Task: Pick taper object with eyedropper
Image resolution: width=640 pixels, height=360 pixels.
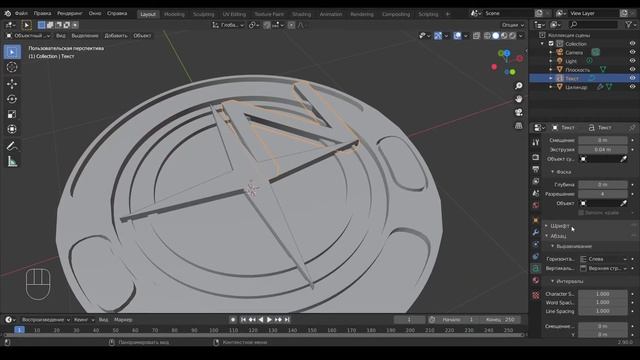Action: click(x=623, y=159)
